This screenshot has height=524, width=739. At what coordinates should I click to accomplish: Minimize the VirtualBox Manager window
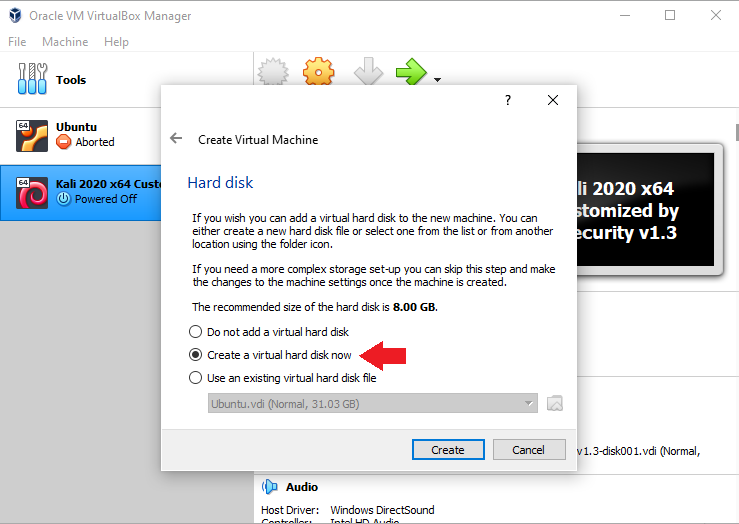[625, 16]
